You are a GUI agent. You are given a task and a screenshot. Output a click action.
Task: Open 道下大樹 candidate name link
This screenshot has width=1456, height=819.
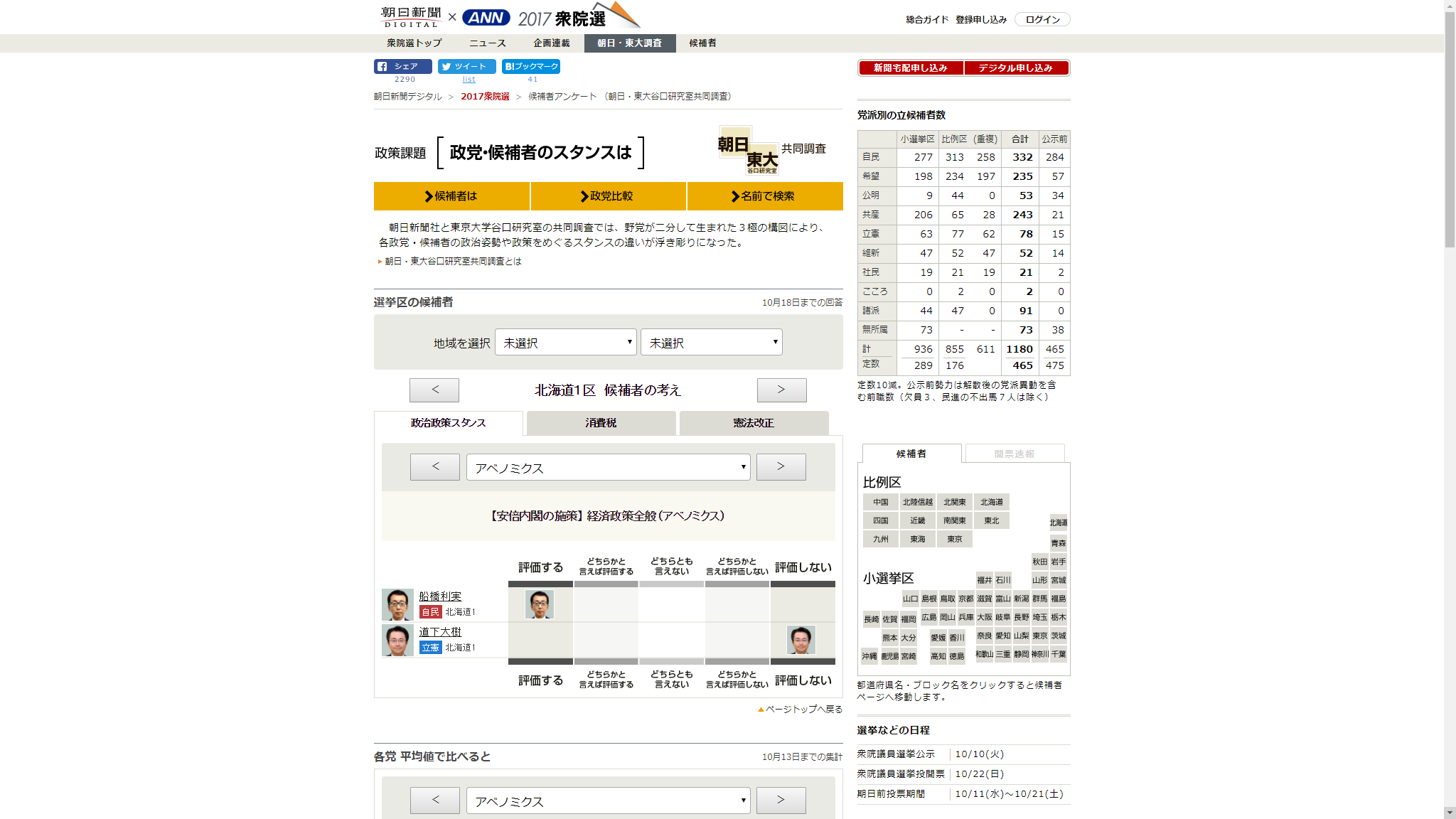tap(440, 631)
